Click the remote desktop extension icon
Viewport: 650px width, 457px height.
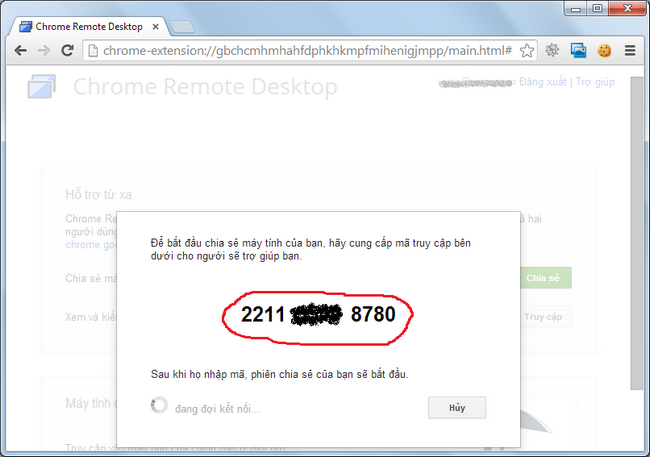[x=578, y=50]
